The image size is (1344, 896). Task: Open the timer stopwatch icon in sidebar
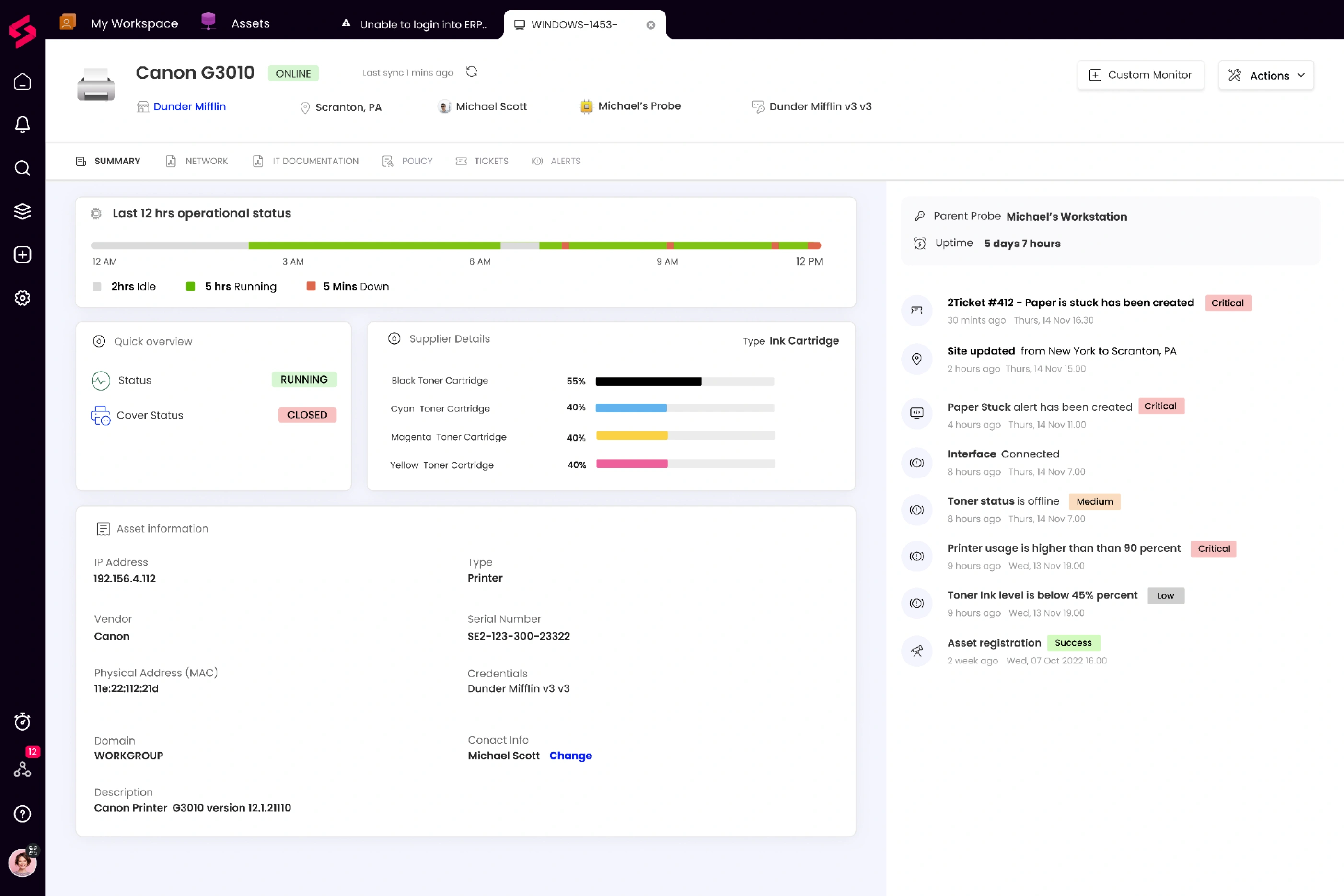tap(22, 721)
